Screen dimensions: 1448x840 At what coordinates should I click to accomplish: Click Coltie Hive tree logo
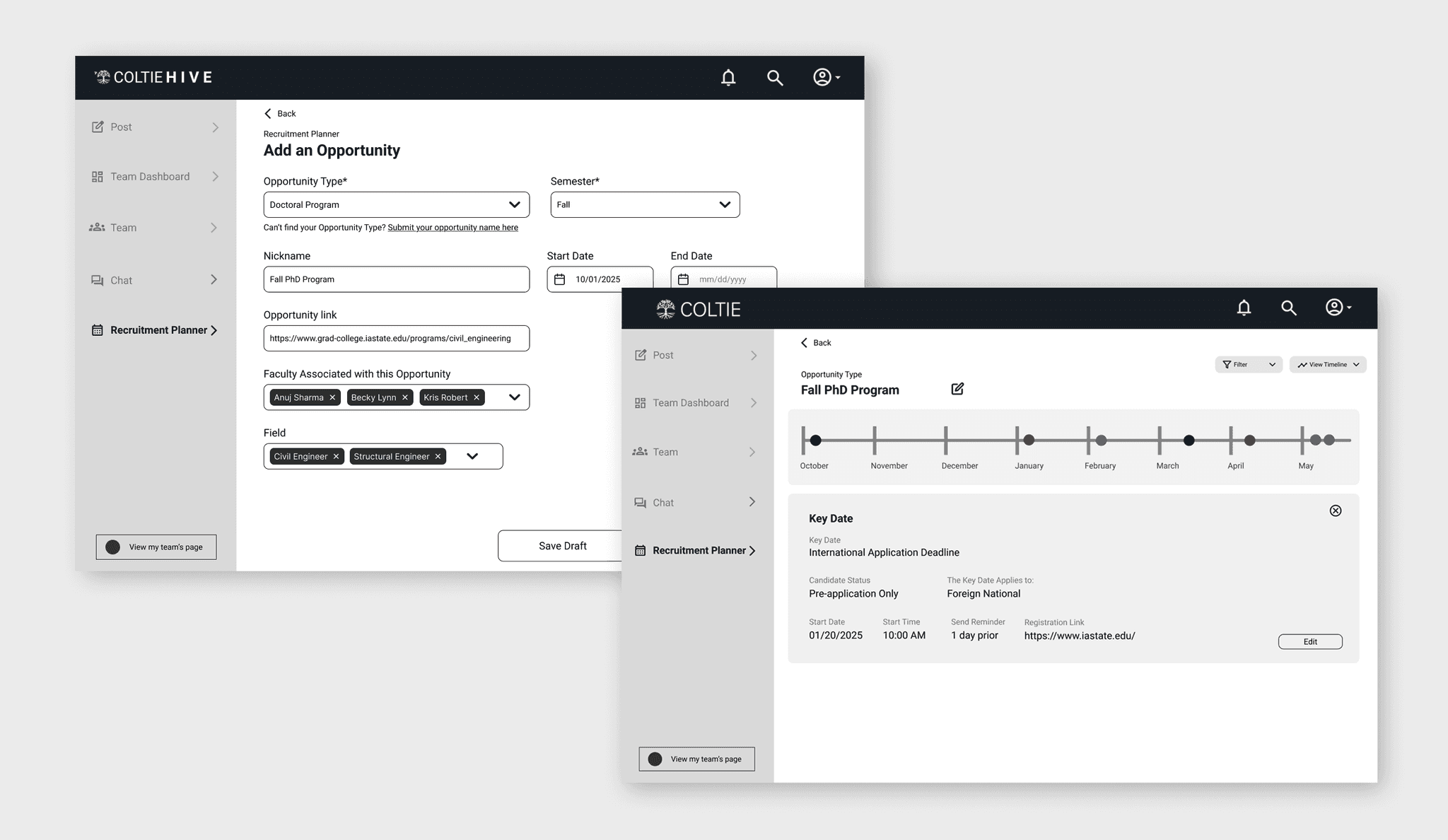pos(103,77)
